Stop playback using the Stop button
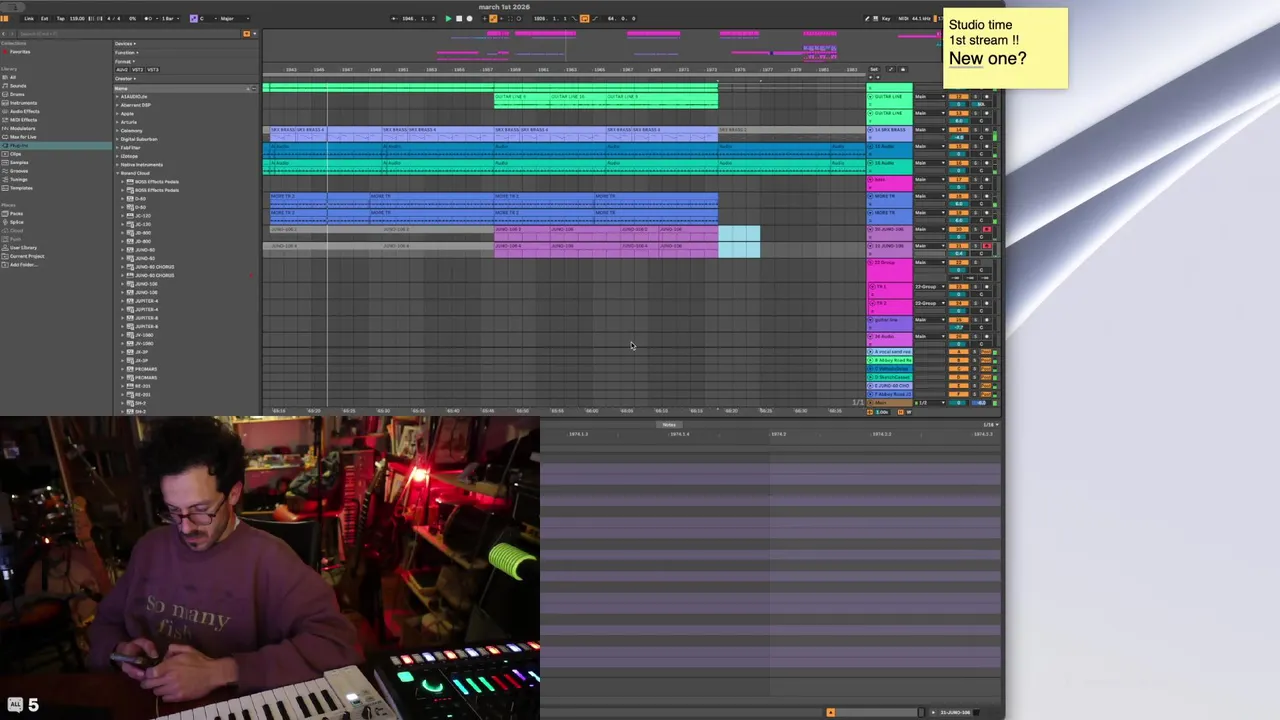 click(459, 18)
